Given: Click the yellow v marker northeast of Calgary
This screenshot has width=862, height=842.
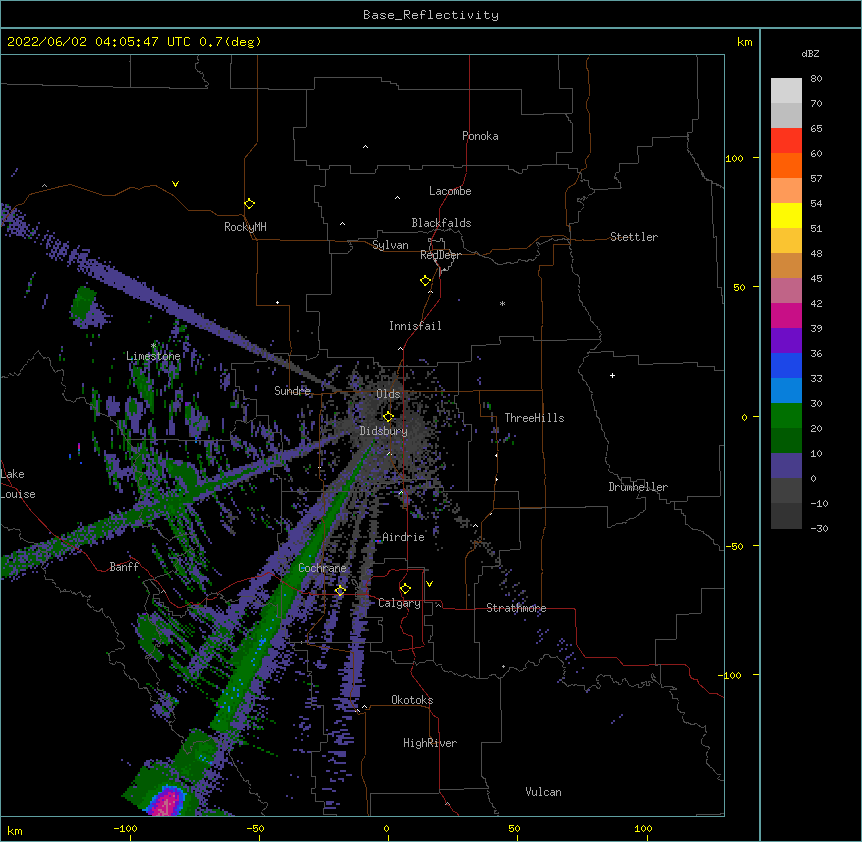Looking at the screenshot, I should [429, 584].
